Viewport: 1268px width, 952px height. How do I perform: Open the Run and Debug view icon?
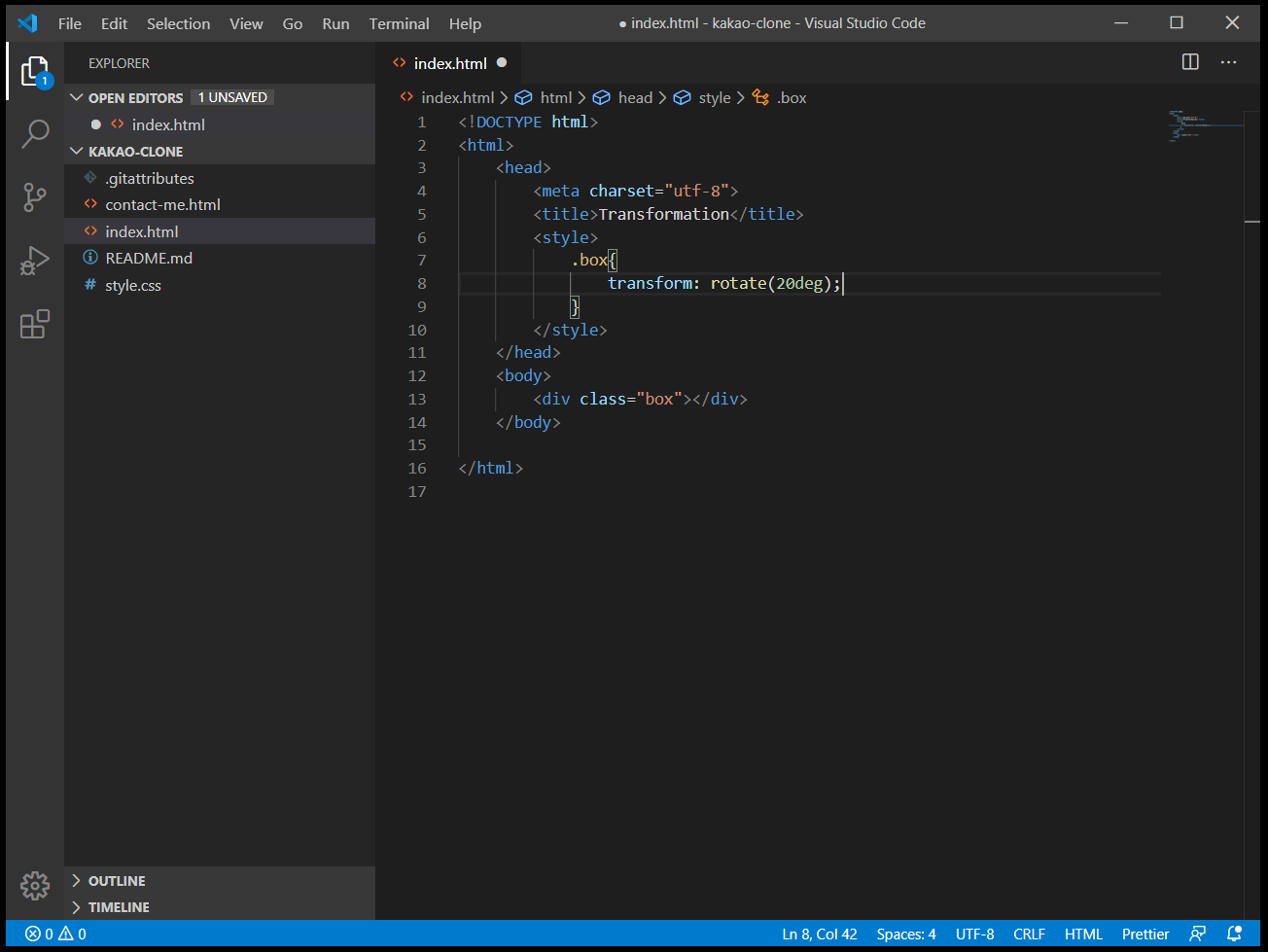35,261
